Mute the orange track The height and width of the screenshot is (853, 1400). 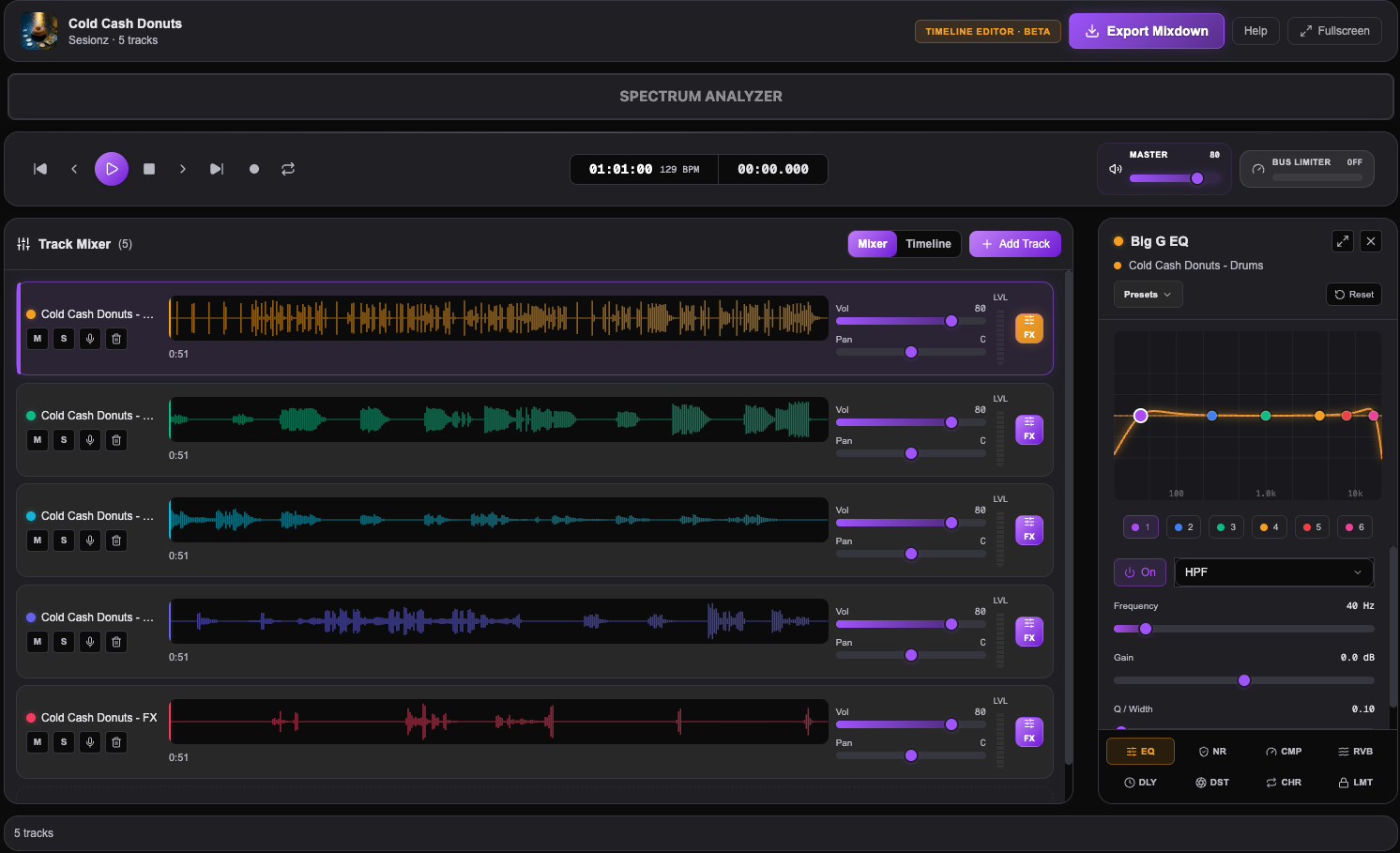(x=38, y=339)
